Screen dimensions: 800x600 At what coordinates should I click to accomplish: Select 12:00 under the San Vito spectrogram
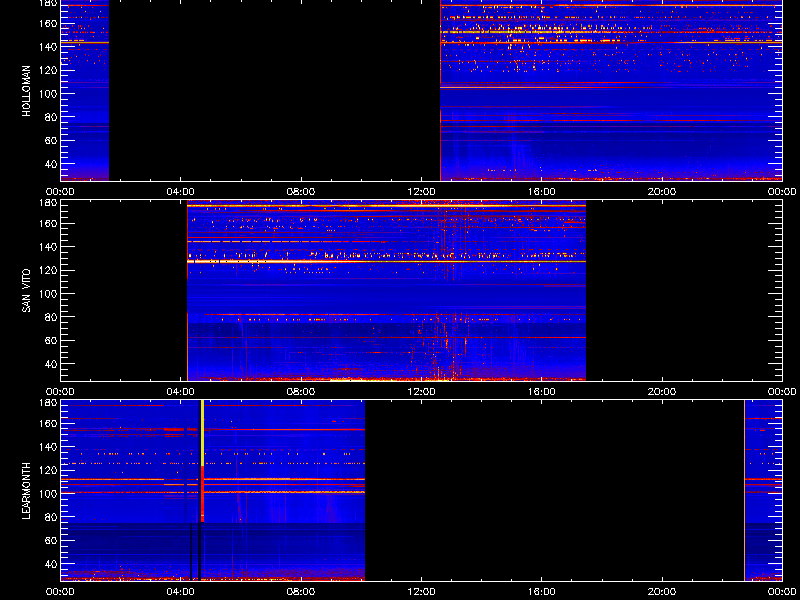(x=421, y=392)
